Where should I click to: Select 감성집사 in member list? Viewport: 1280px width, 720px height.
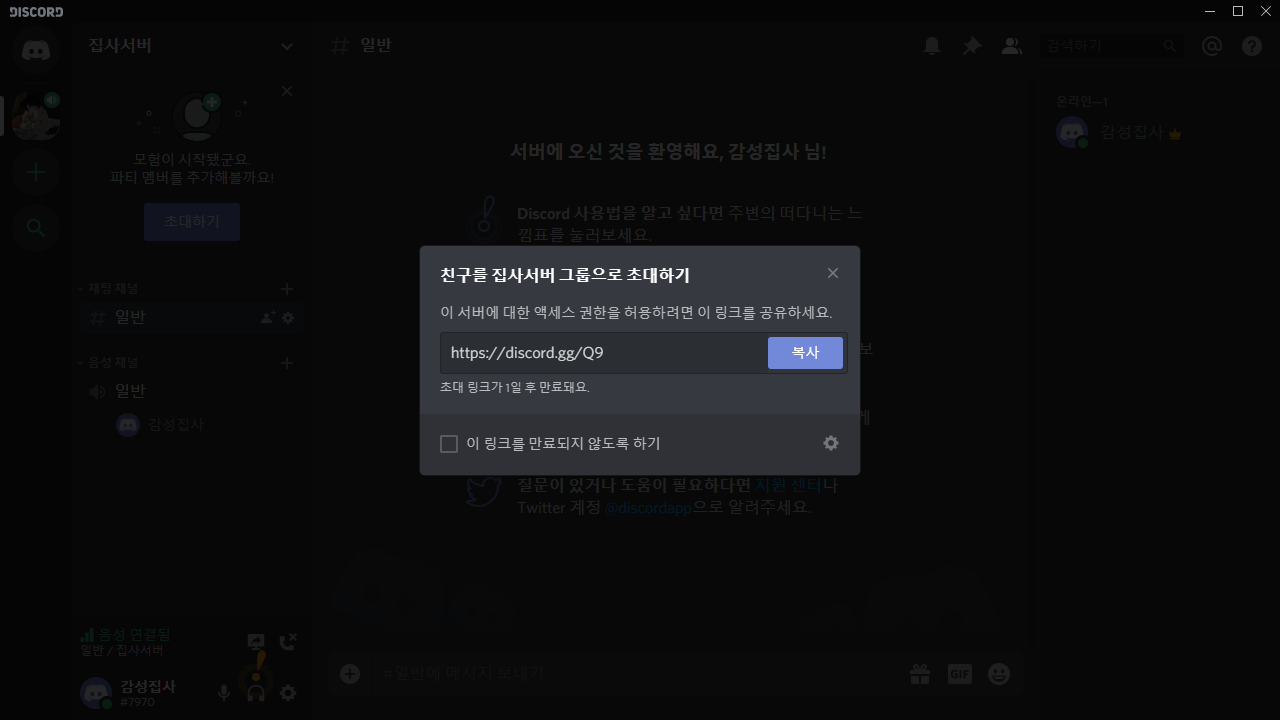click(x=1154, y=132)
